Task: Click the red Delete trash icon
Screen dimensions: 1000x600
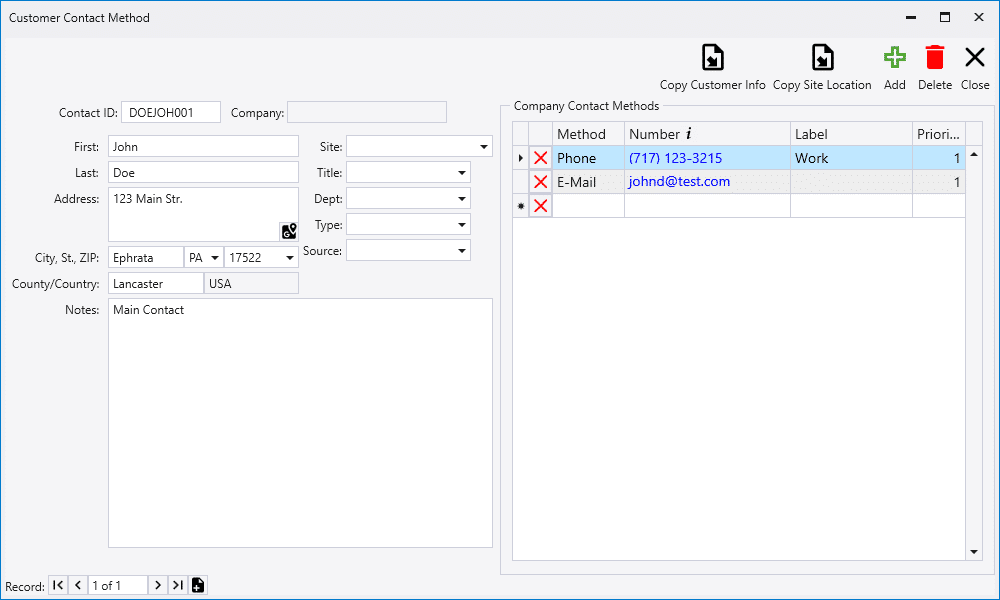Action: pyautogui.click(x=934, y=58)
